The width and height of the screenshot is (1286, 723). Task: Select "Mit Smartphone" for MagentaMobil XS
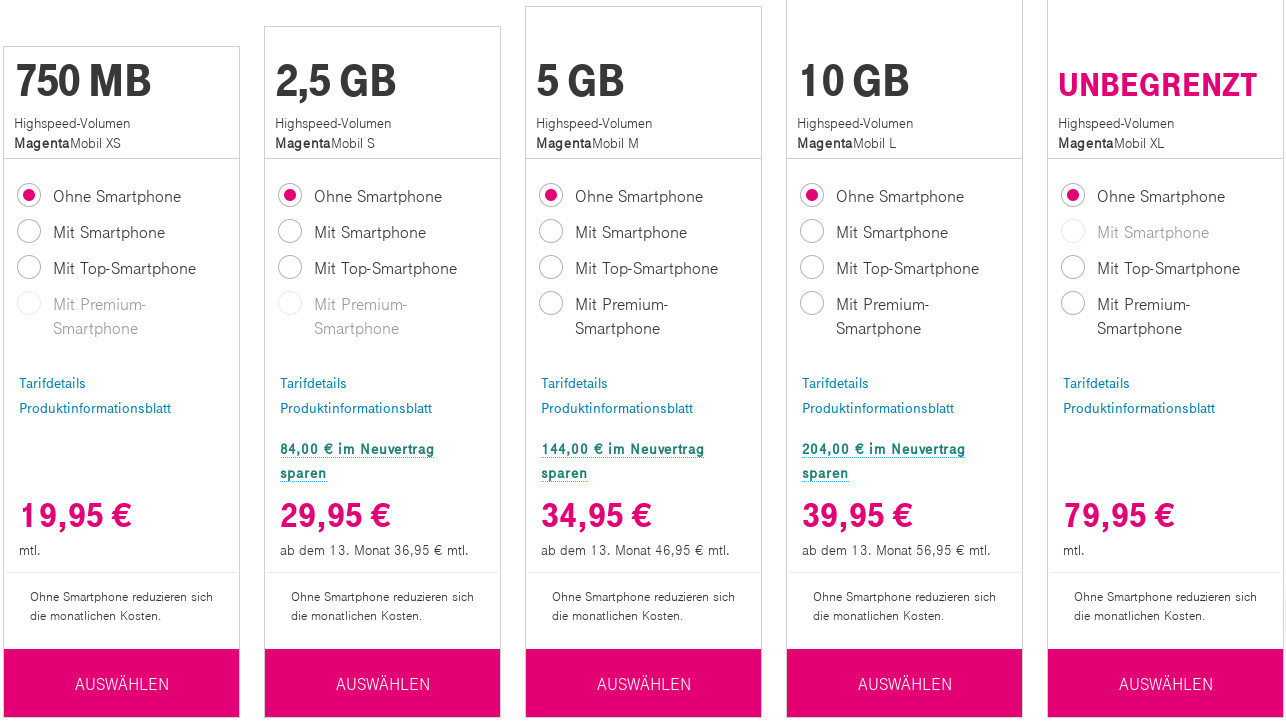click(28, 231)
